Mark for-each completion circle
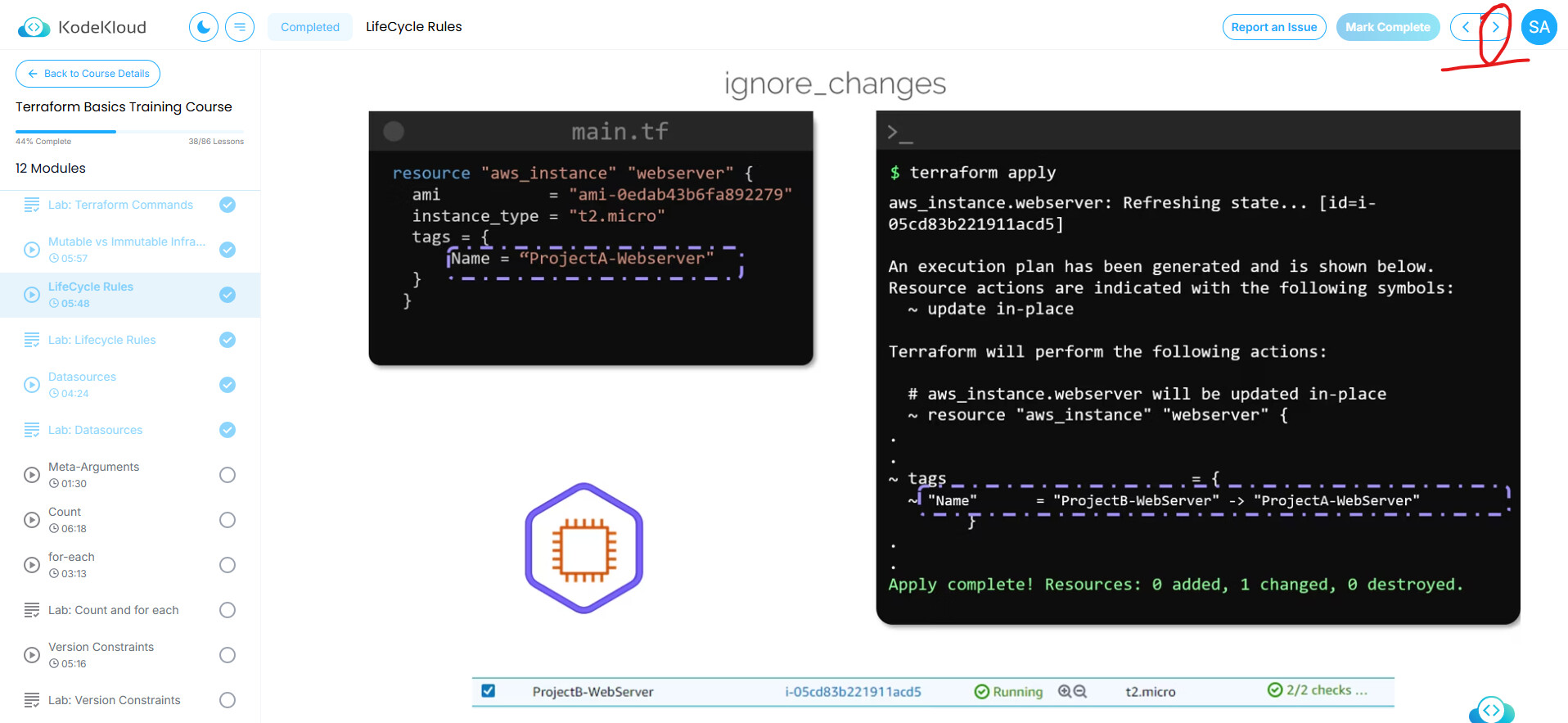This screenshot has width=1568, height=723. tap(228, 565)
